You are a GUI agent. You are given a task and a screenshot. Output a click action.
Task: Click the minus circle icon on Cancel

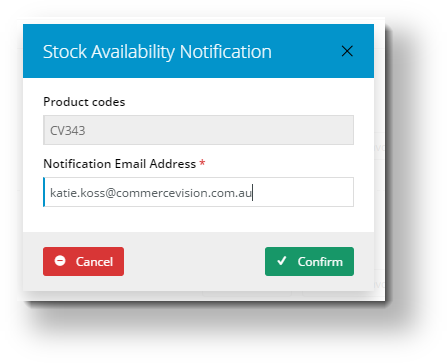tap(60, 261)
